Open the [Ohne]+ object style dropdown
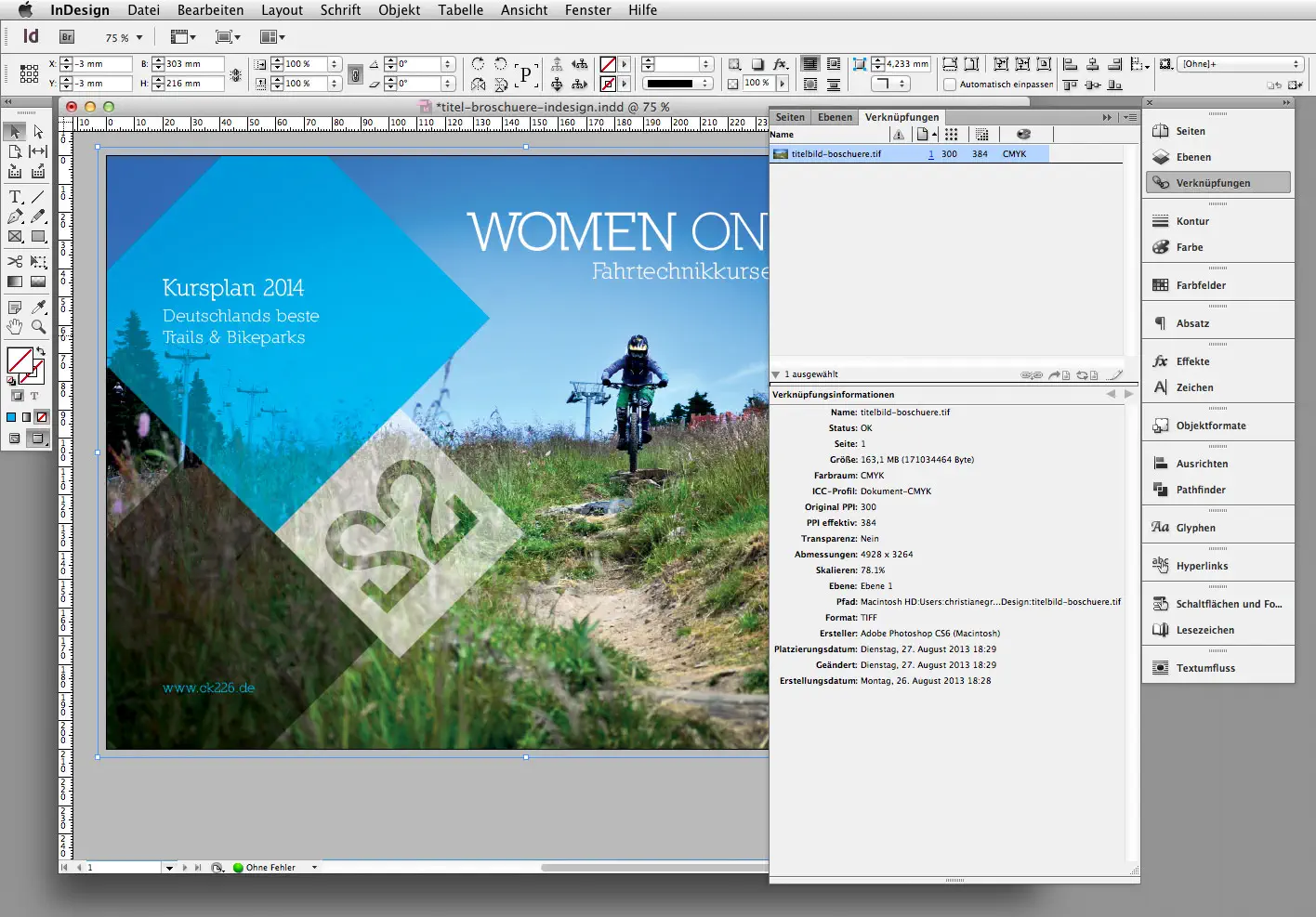The height and width of the screenshot is (917, 1316). (x=1239, y=63)
